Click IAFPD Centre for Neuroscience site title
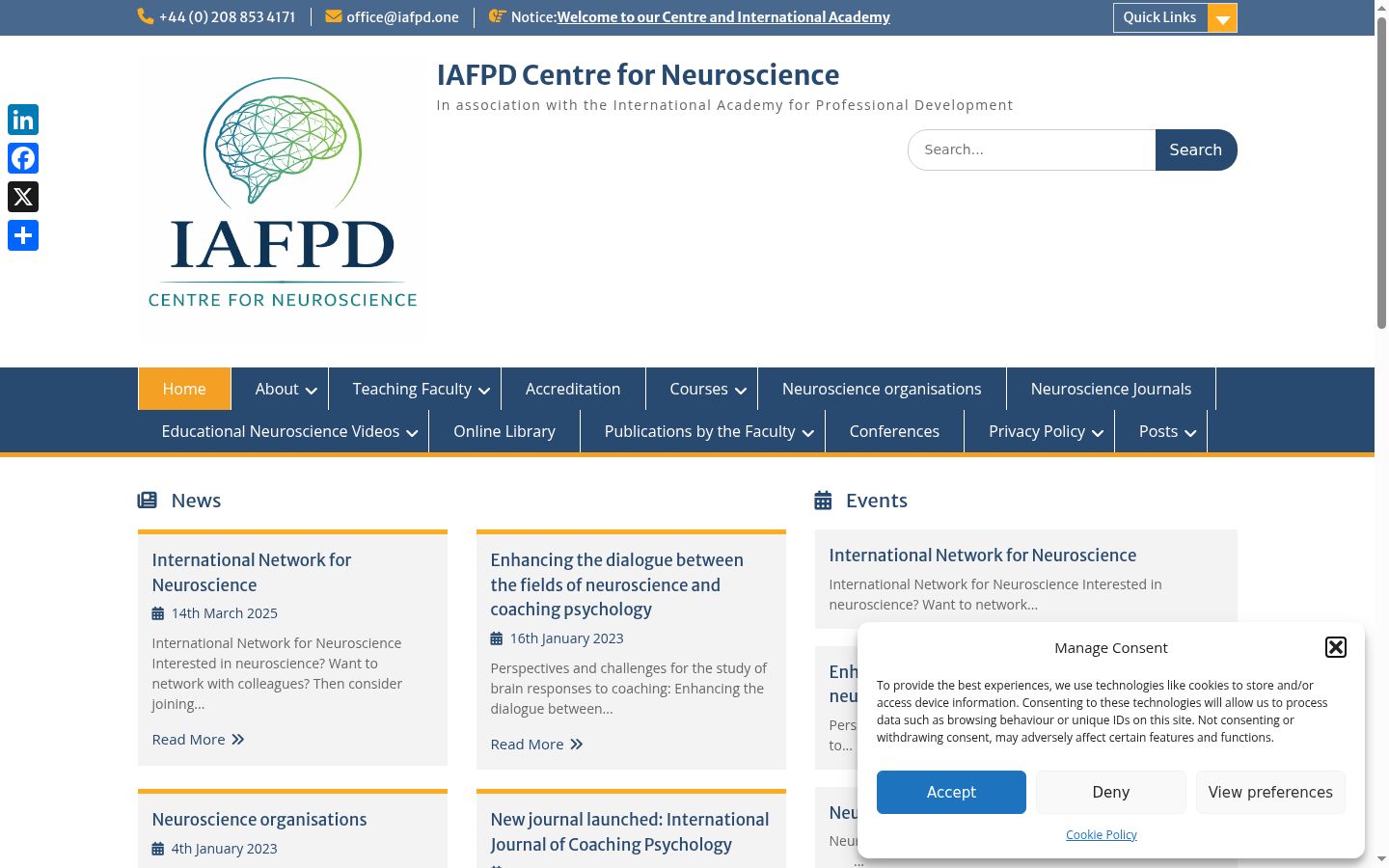Screen dimensions: 1389x868 coord(638,74)
